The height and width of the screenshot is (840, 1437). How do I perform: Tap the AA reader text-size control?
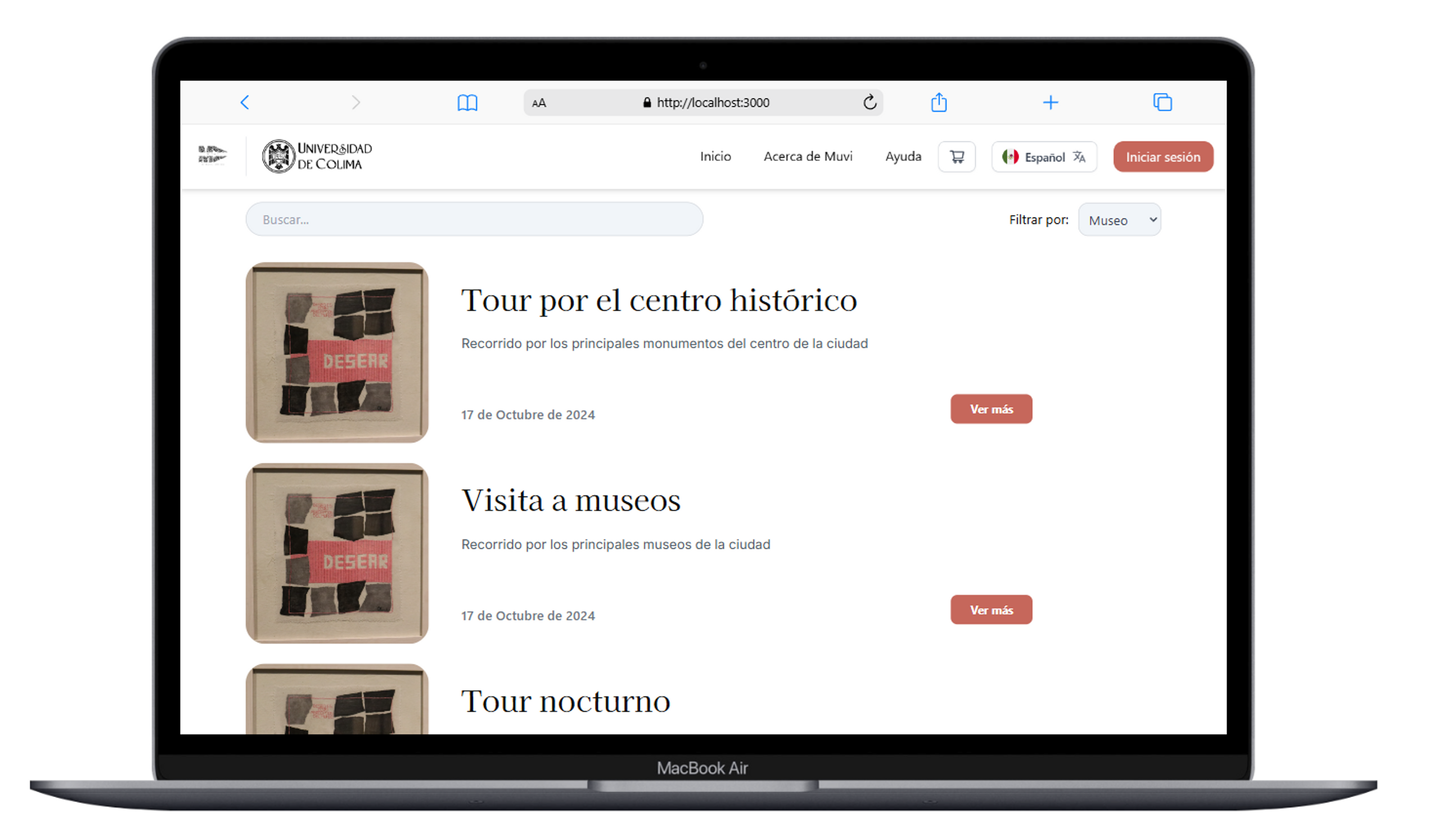539,103
